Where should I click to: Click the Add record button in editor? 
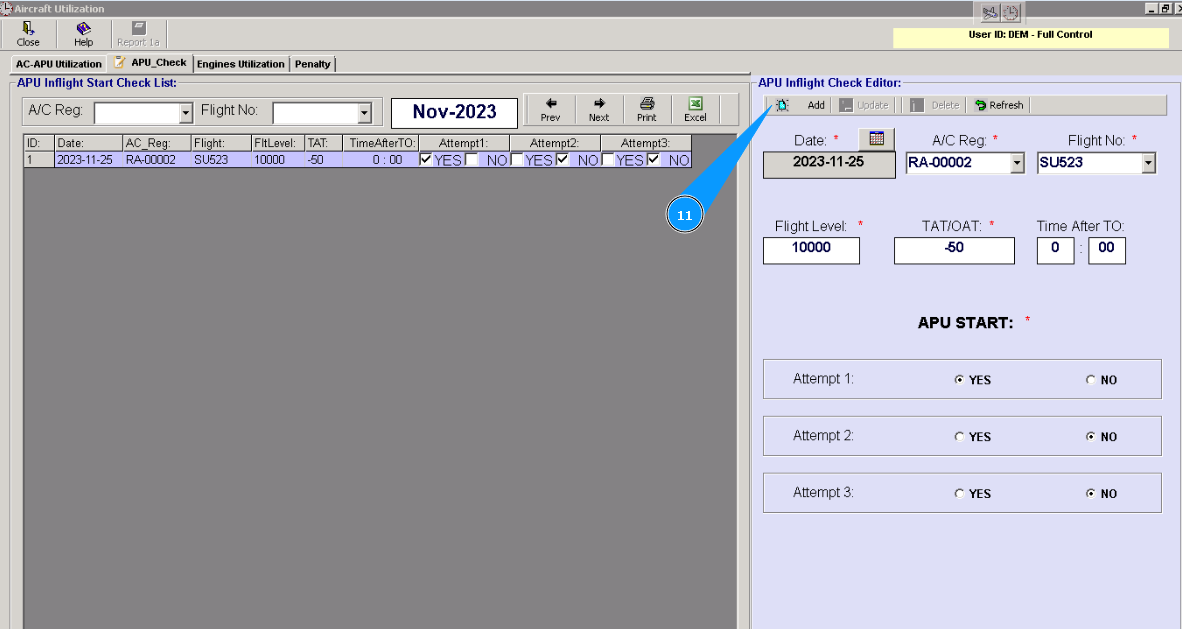(x=801, y=106)
